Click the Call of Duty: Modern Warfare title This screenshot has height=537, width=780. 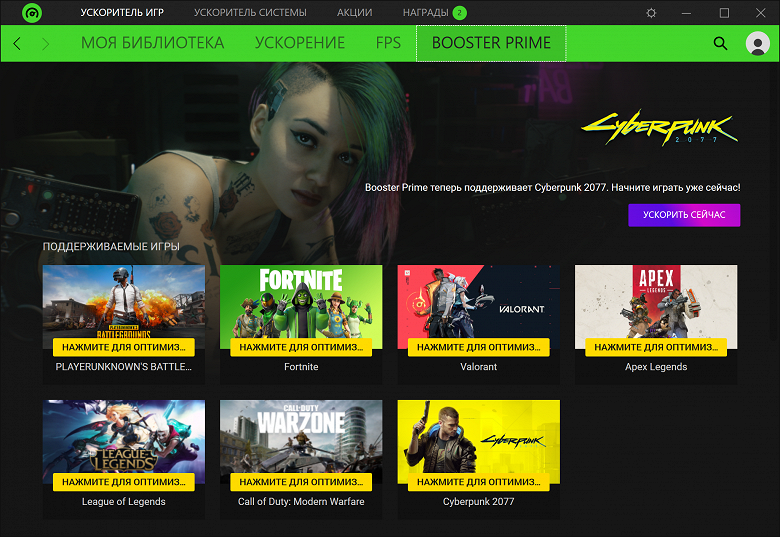[x=301, y=502]
